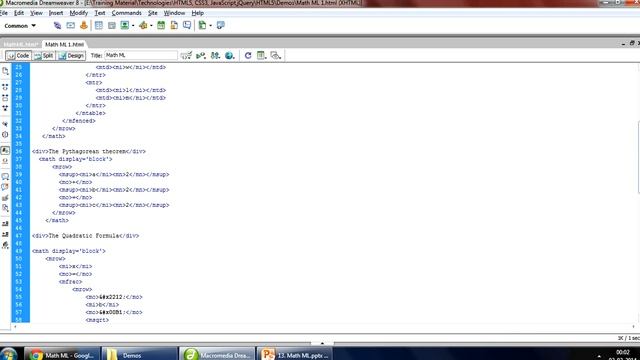The width and height of the screenshot is (640, 360).
Task: Format Source Code in coding toolbar
Action: click(x=5, y=245)
